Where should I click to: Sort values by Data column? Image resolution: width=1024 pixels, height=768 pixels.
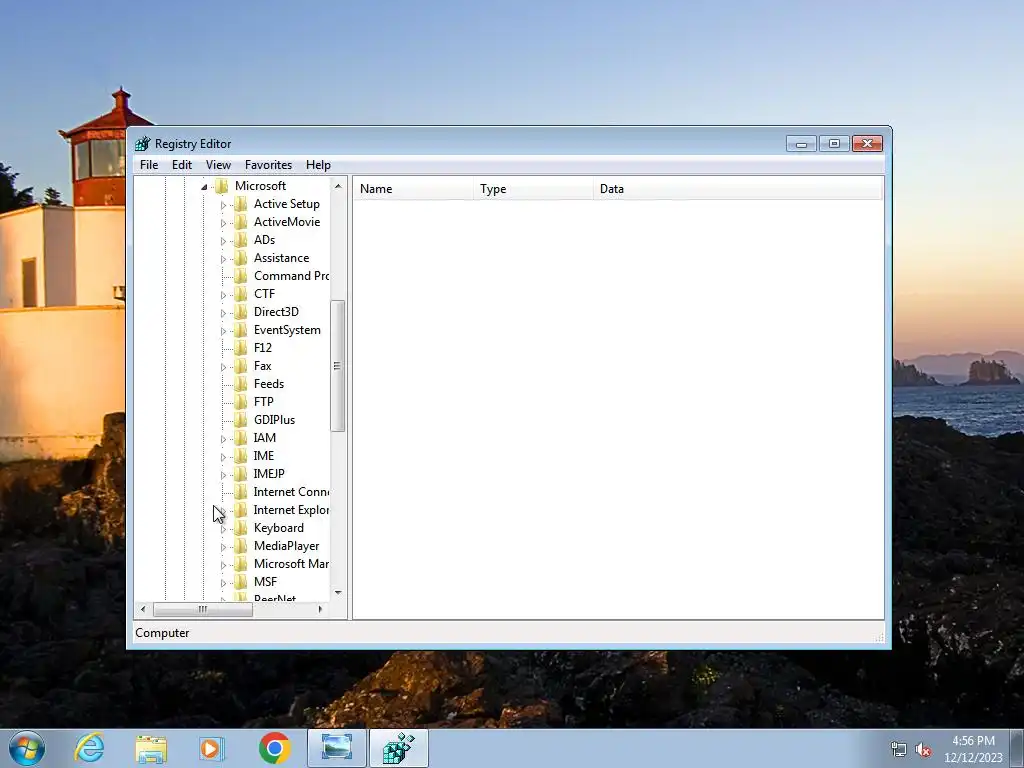tap(738, 189)
